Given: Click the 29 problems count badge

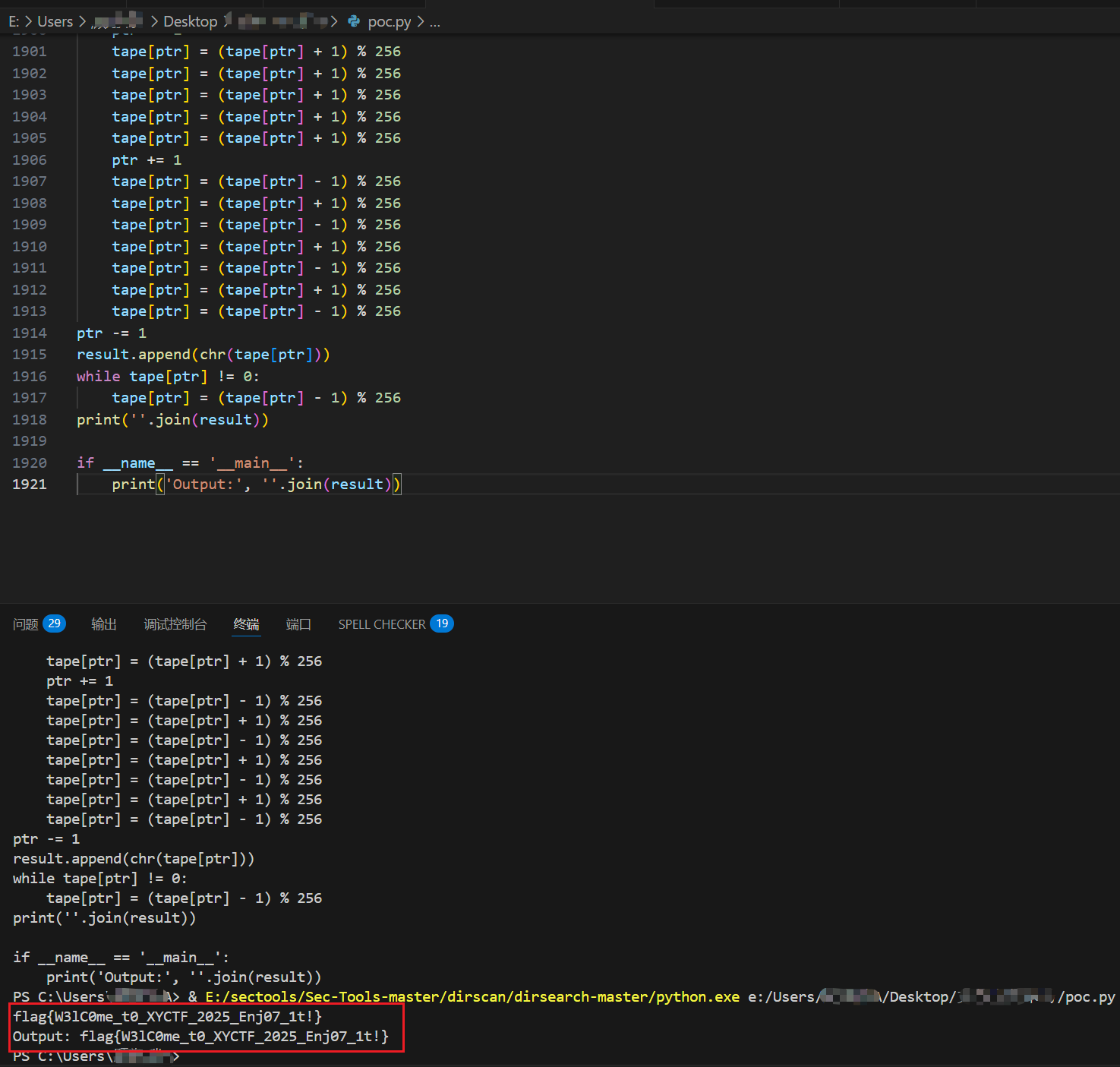Looking at the screenshot, I should (54, 623).
